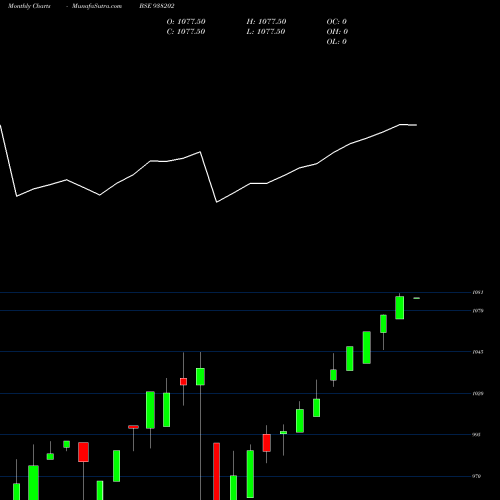Click the 1079 price axis label
This screenshot has height=500, width=500.
coord(478,311)
